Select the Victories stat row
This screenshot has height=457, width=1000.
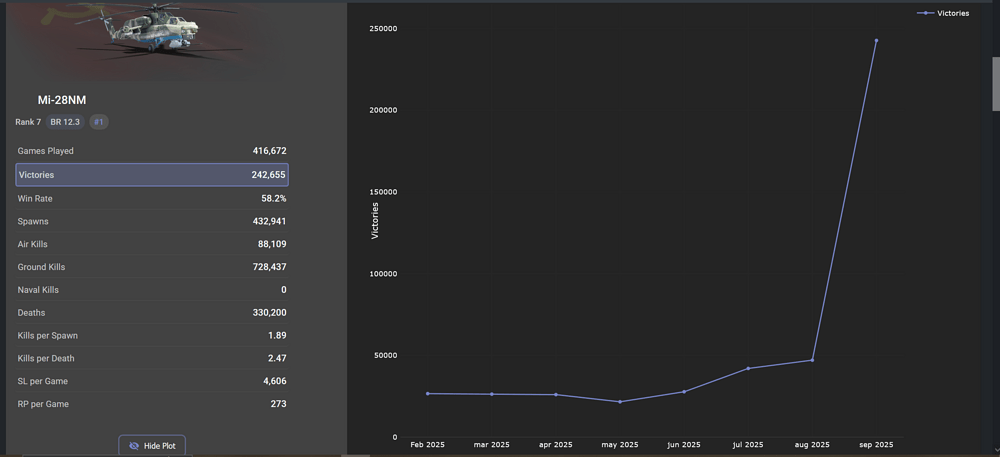[152, 175]
